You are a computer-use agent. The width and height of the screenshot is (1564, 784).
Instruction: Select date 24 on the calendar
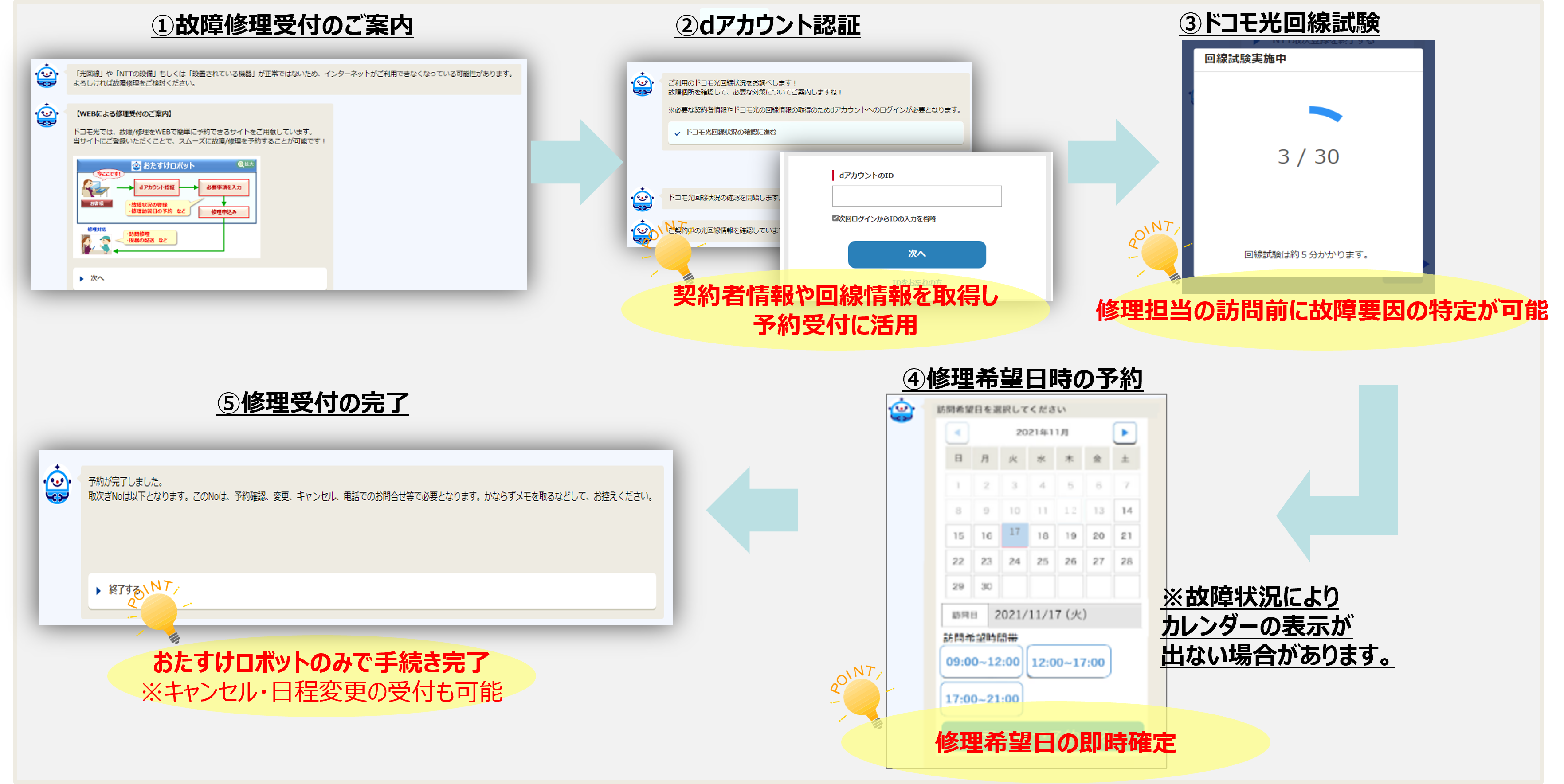click(x=1014, y=562)
